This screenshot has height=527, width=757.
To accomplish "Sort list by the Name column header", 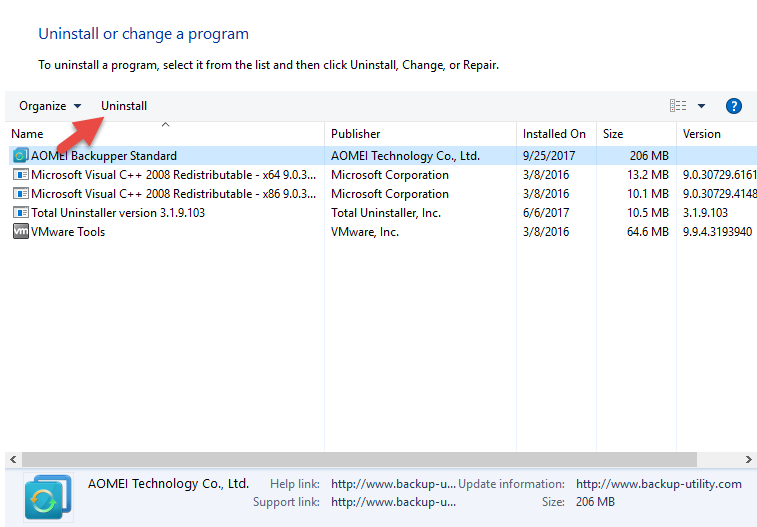I will [x=27, y=134].
